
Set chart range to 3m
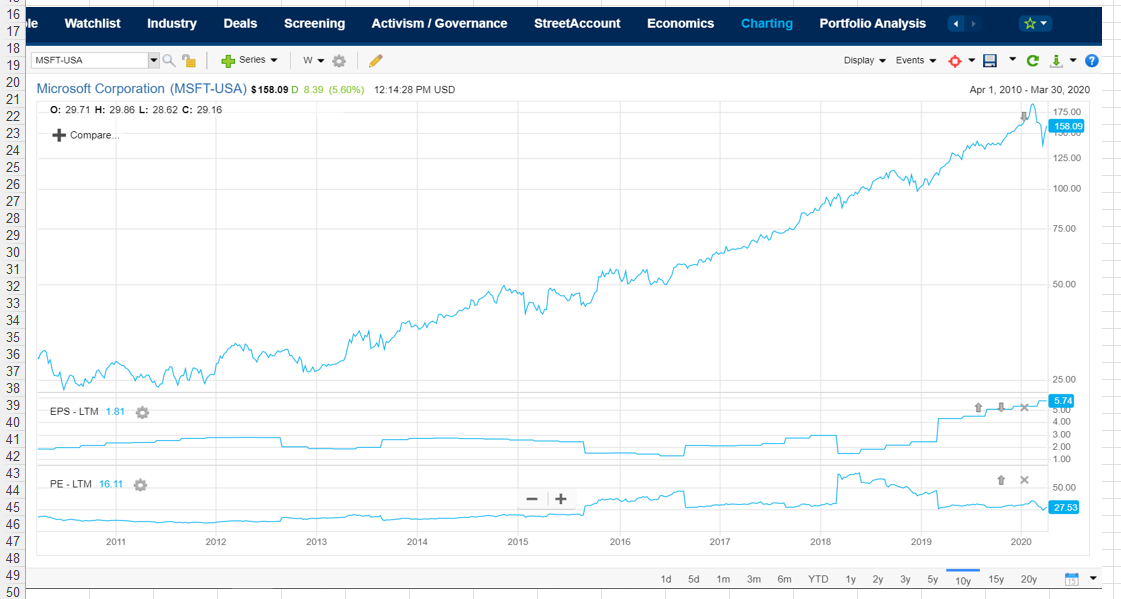coord(754,580)
